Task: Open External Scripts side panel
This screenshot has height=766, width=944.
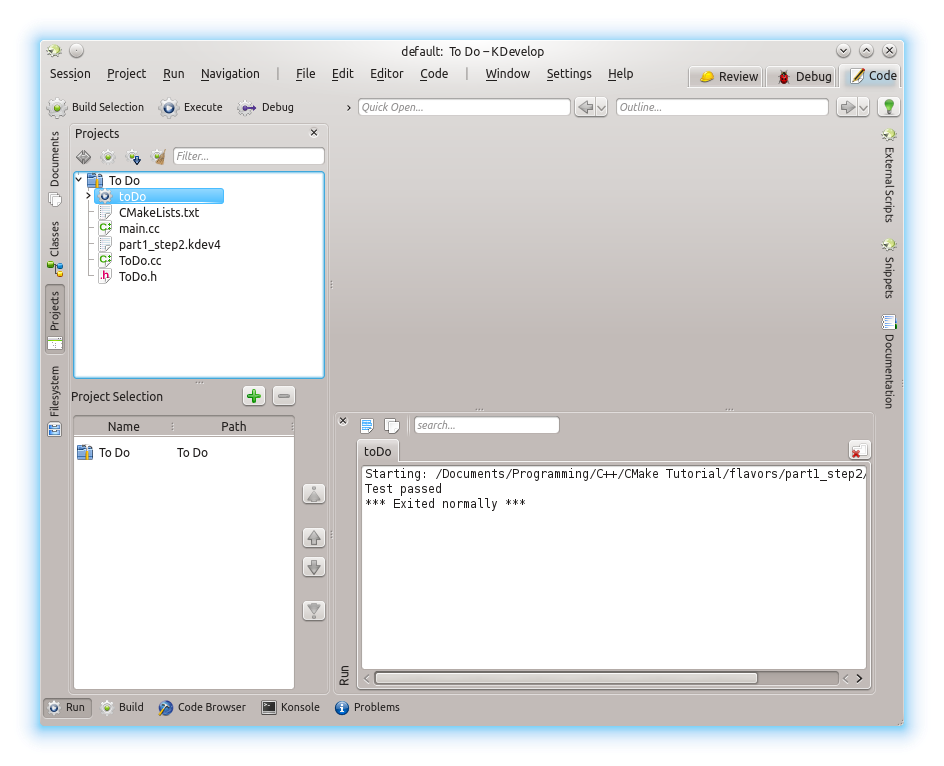Action: click(x=889, y=176)
